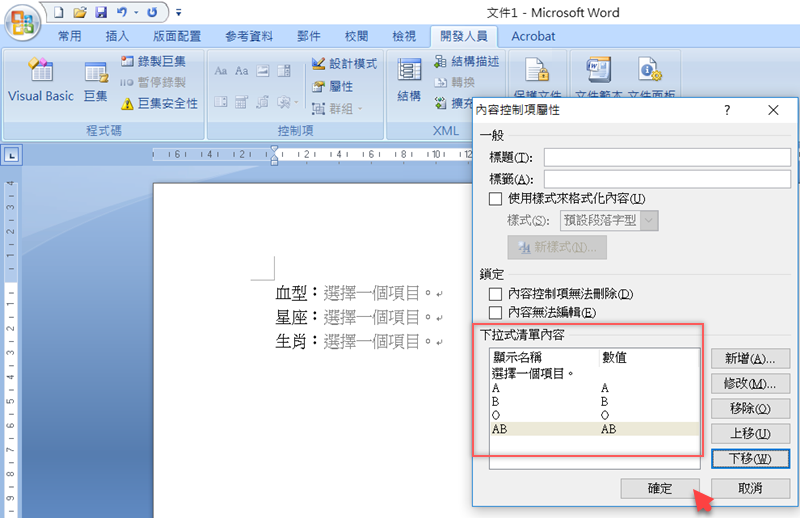Go to the 版面配置 tab
Viewport: 800px width, 518px height.
point(177,36)
